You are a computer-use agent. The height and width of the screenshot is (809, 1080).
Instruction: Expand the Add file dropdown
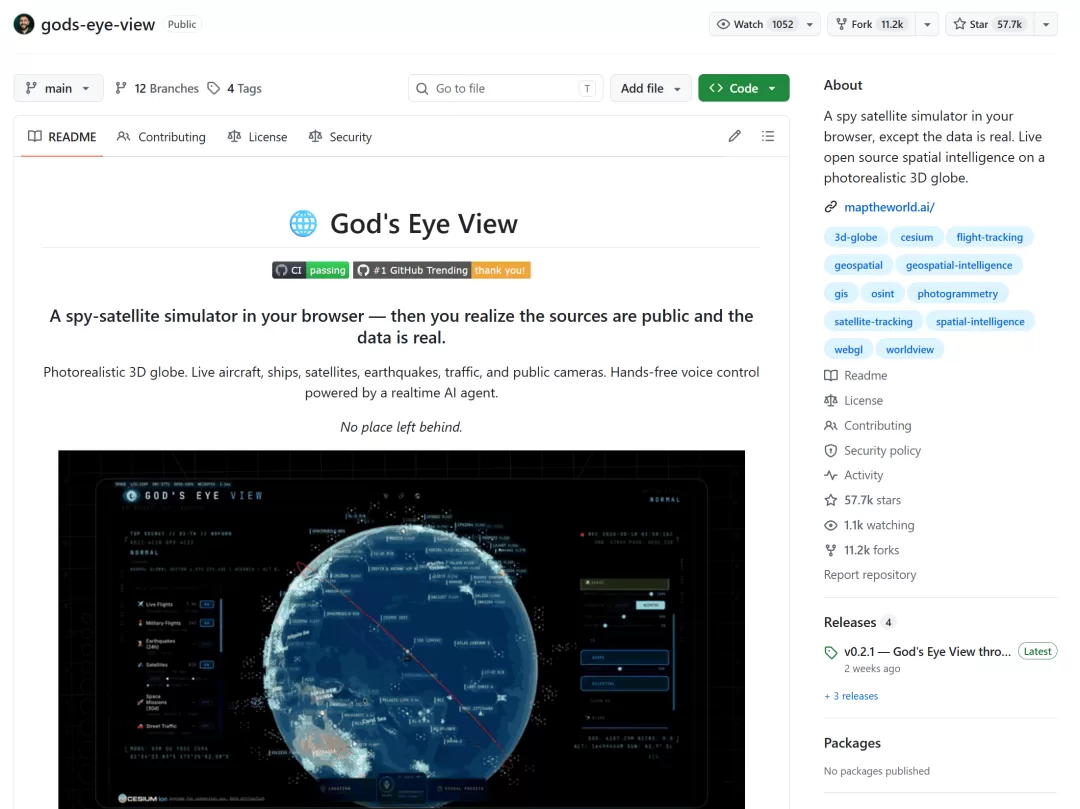point(650,88)
